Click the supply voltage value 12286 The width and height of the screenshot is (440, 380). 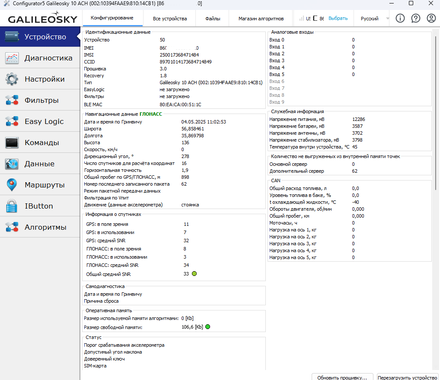(x=359, y=119)
